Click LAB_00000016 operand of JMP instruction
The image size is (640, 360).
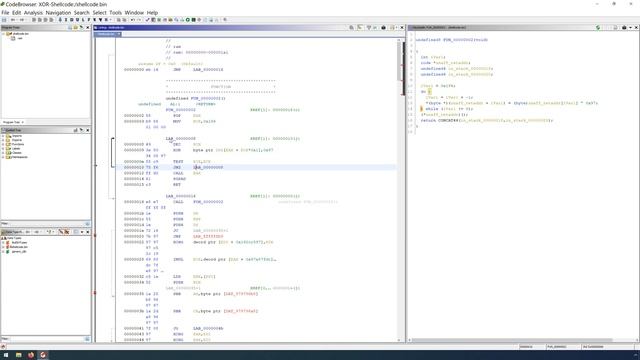[x=208, y=70]
